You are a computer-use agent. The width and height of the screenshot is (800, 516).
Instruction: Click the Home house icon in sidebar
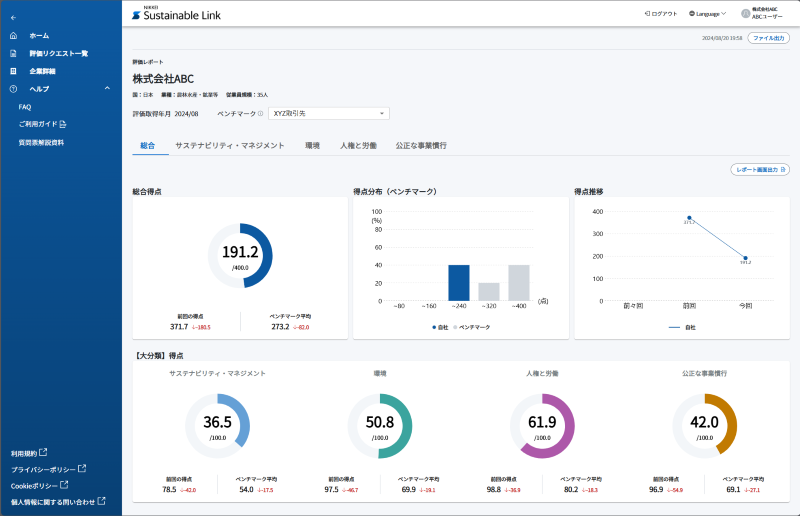[x=13, y=35]
